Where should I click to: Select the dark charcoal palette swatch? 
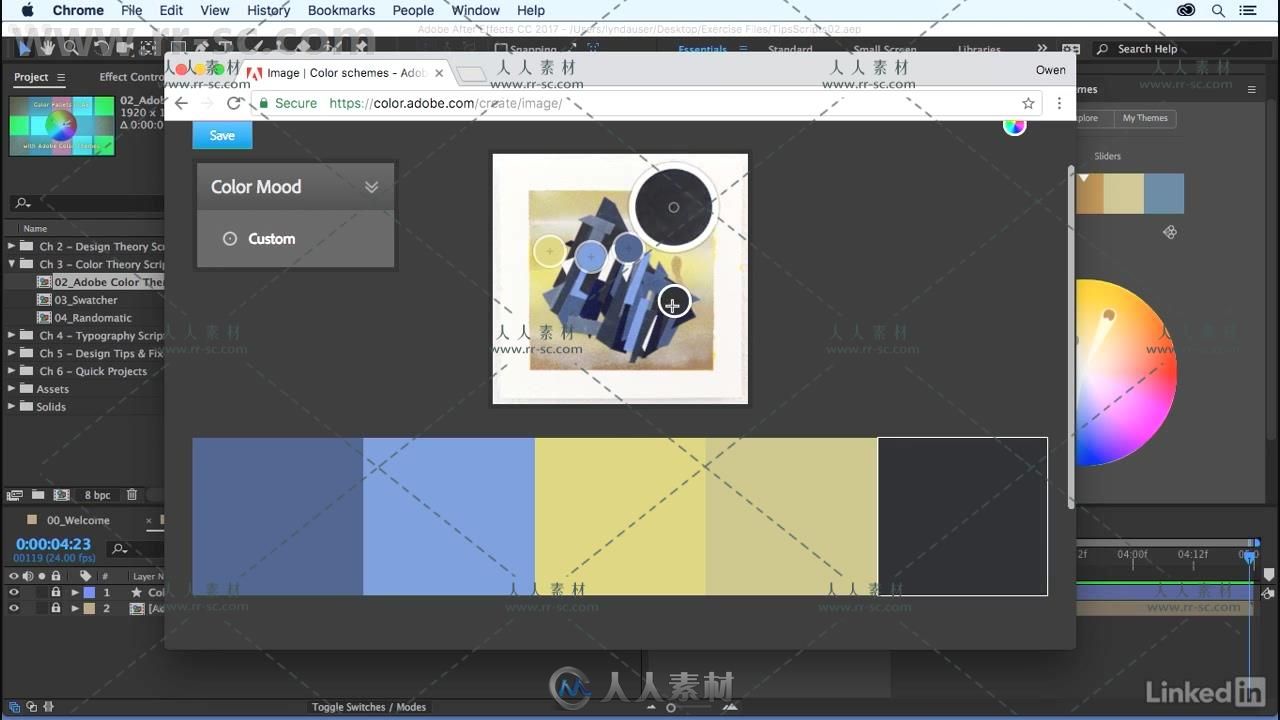(x=963, y=516)
